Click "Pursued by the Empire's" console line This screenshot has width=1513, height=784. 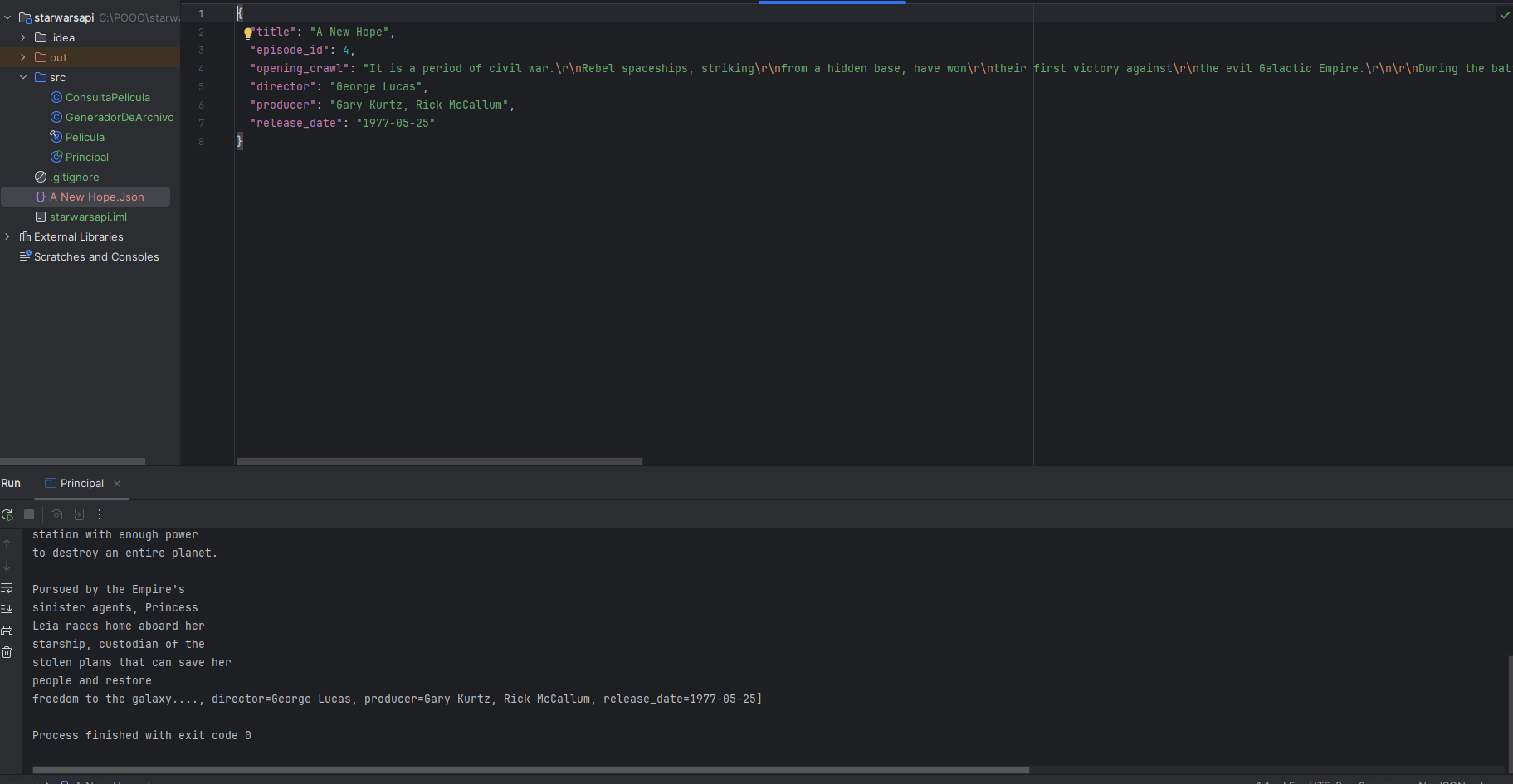point(109,589)
